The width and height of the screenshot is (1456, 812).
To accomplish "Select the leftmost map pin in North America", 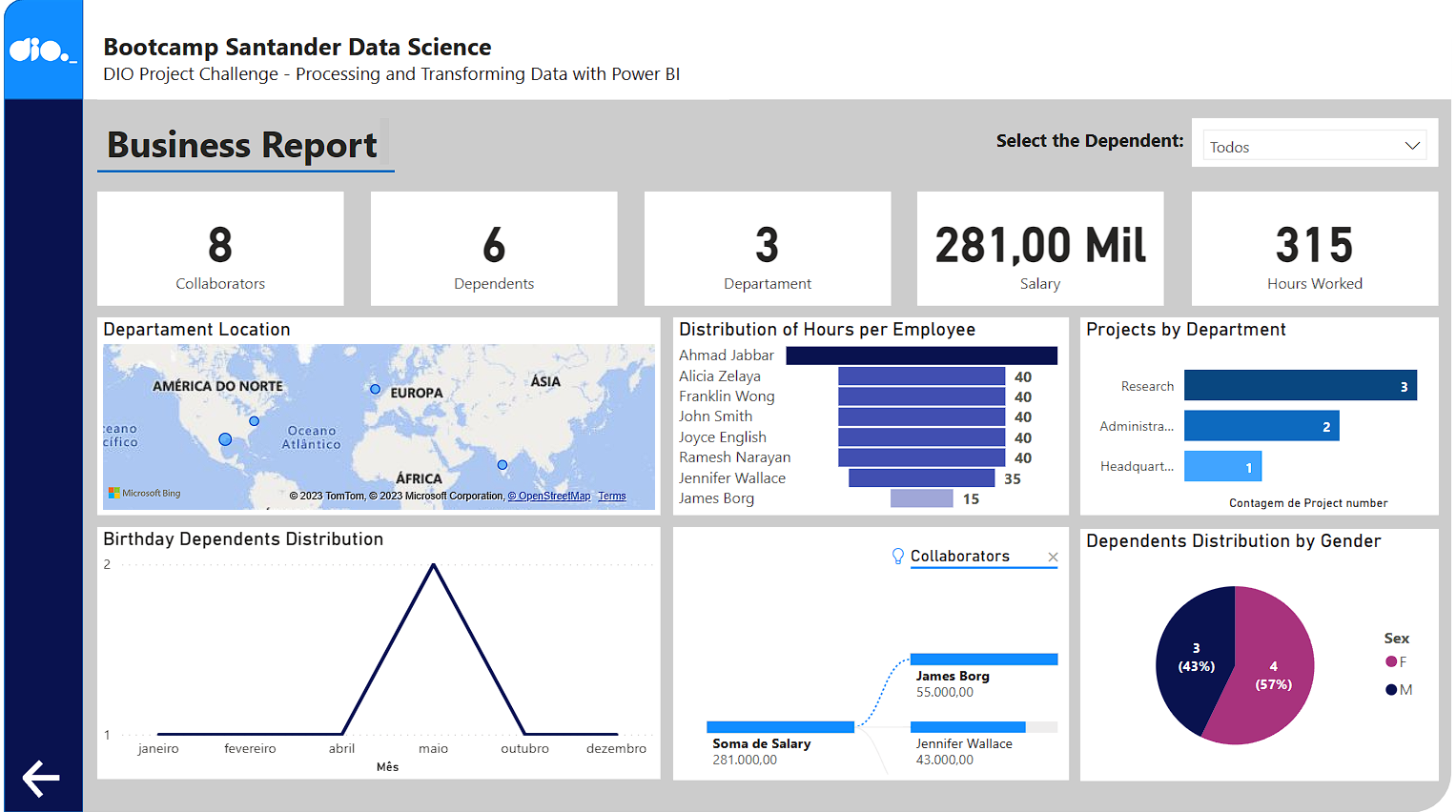I will pos(225,439).
